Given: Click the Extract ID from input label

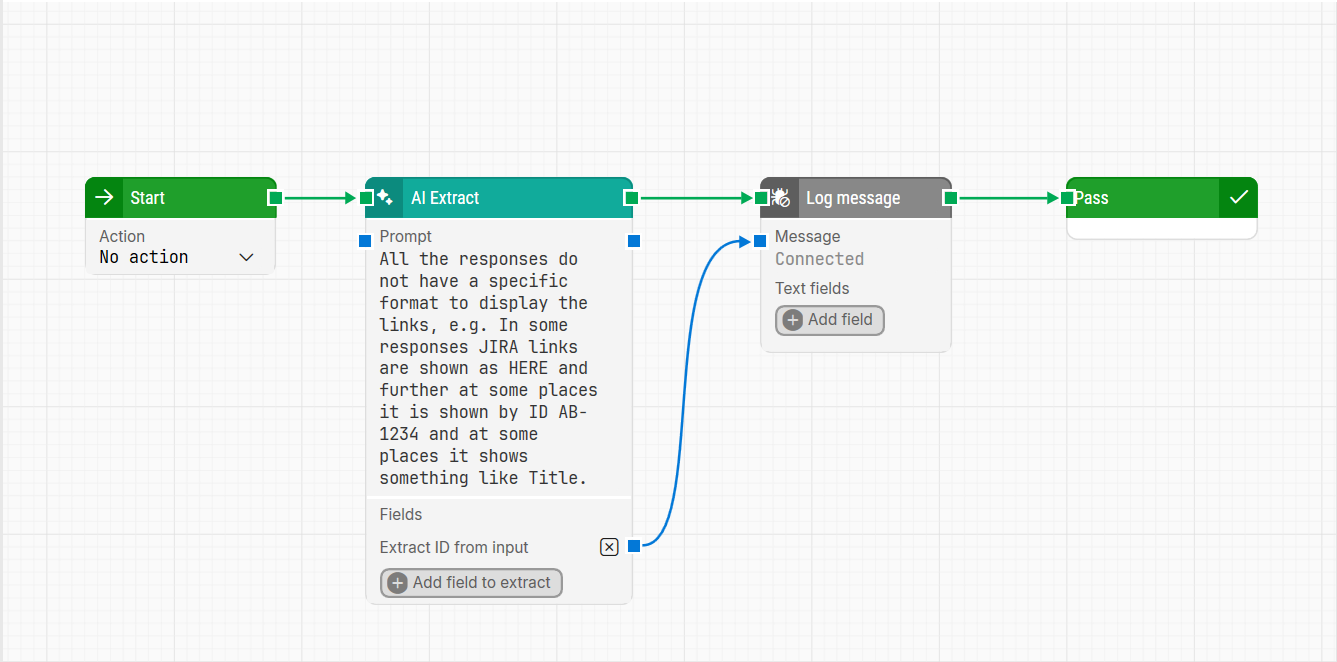Looking at the screenshot, I should click(x=454, y=548).
